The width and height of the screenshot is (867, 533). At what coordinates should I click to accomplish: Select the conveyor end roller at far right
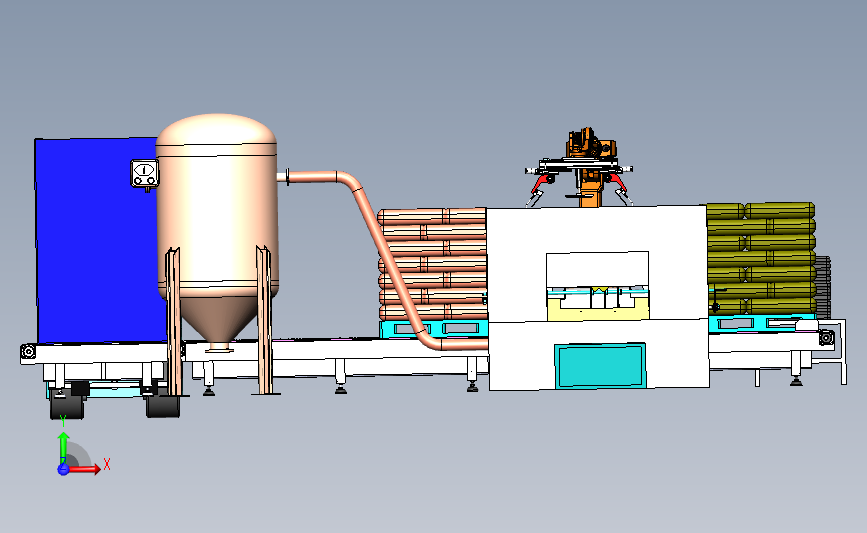click(x=827, y=337)
